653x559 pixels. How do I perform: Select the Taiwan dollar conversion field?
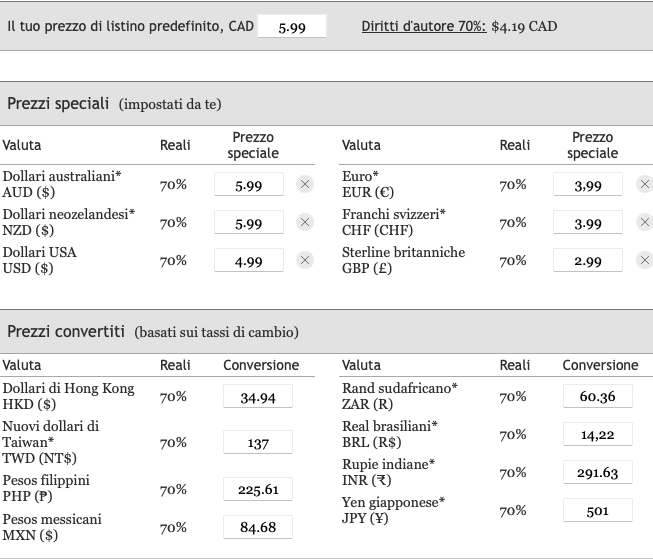(x=258, y=443)
